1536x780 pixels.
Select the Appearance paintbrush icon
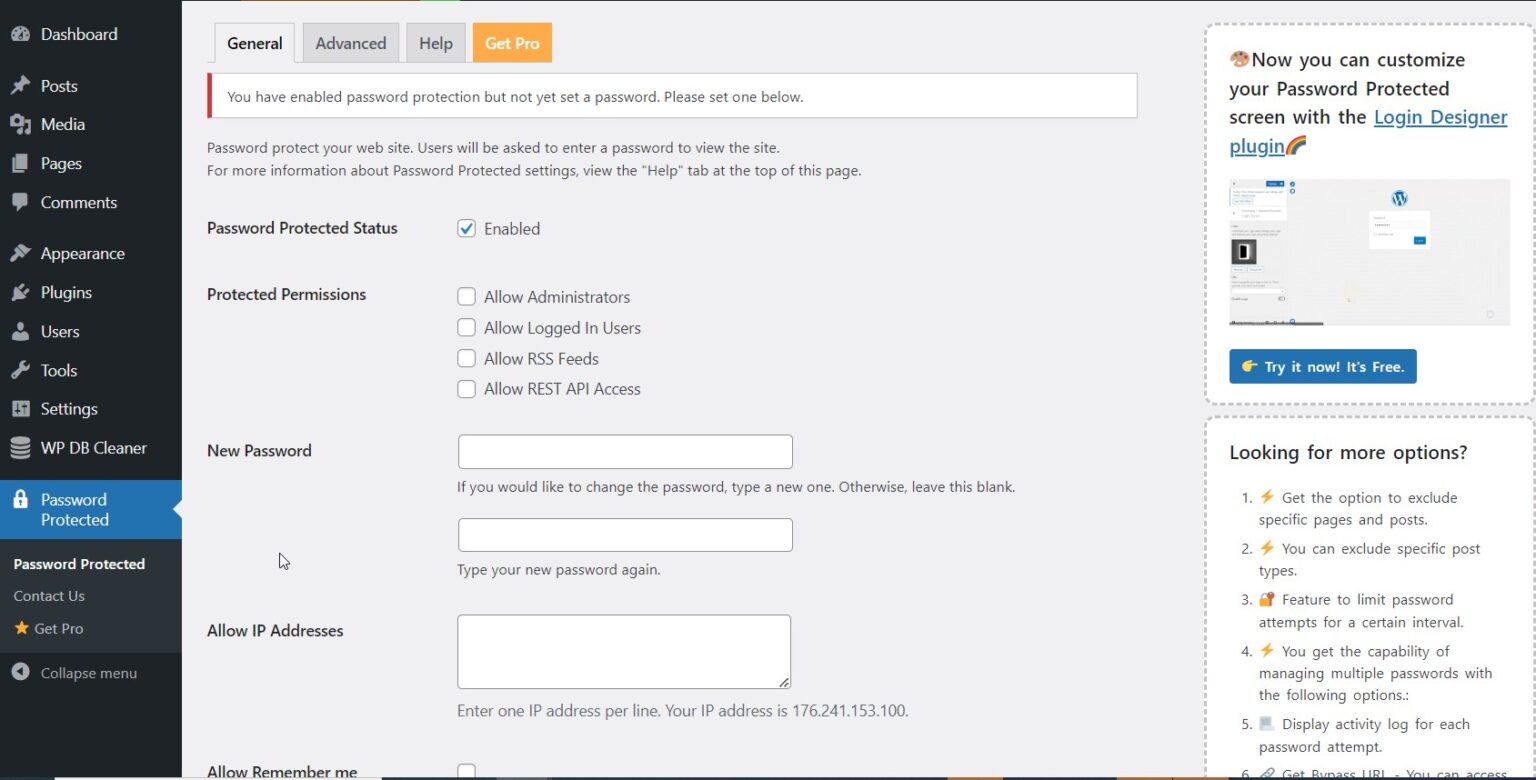click(22, 253)
